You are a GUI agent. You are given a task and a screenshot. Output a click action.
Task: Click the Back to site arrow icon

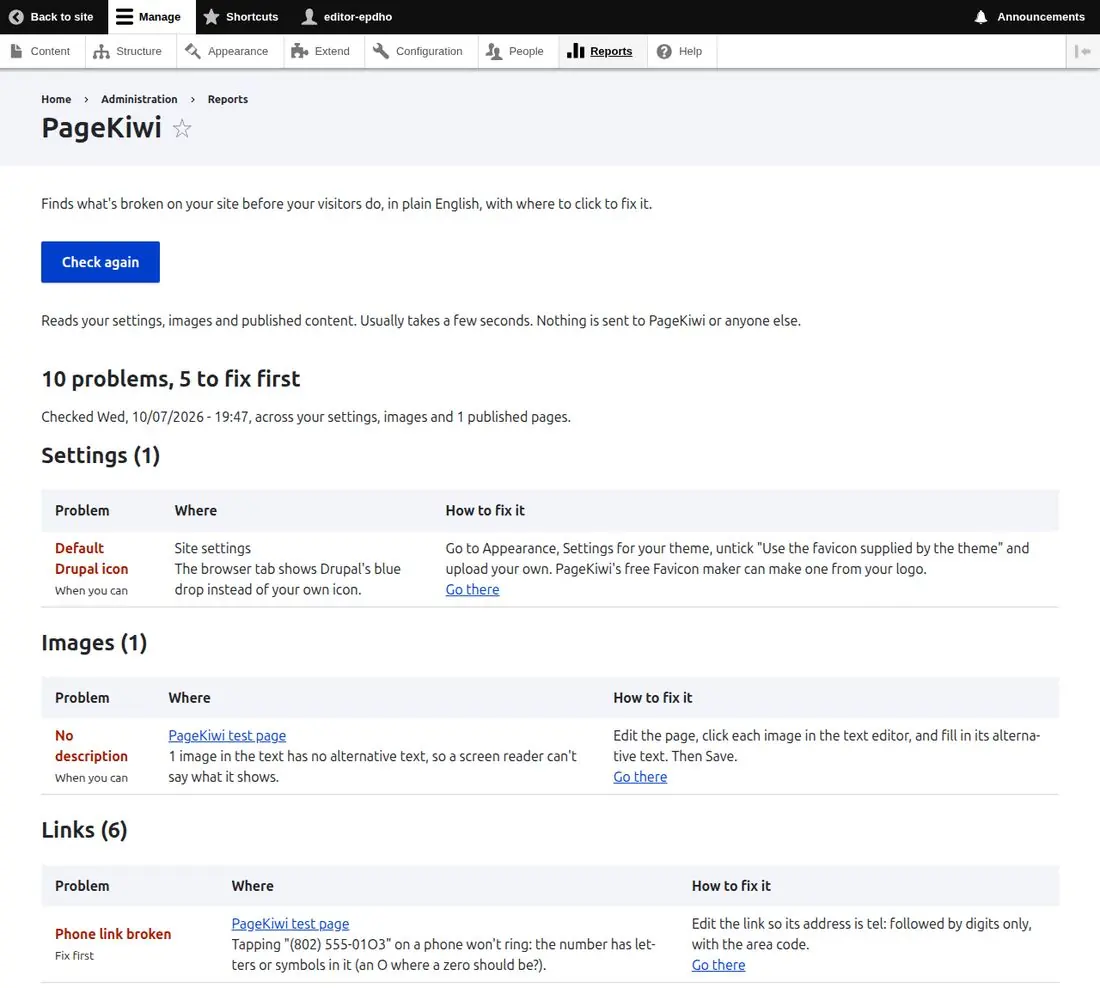tap(16, 17)
